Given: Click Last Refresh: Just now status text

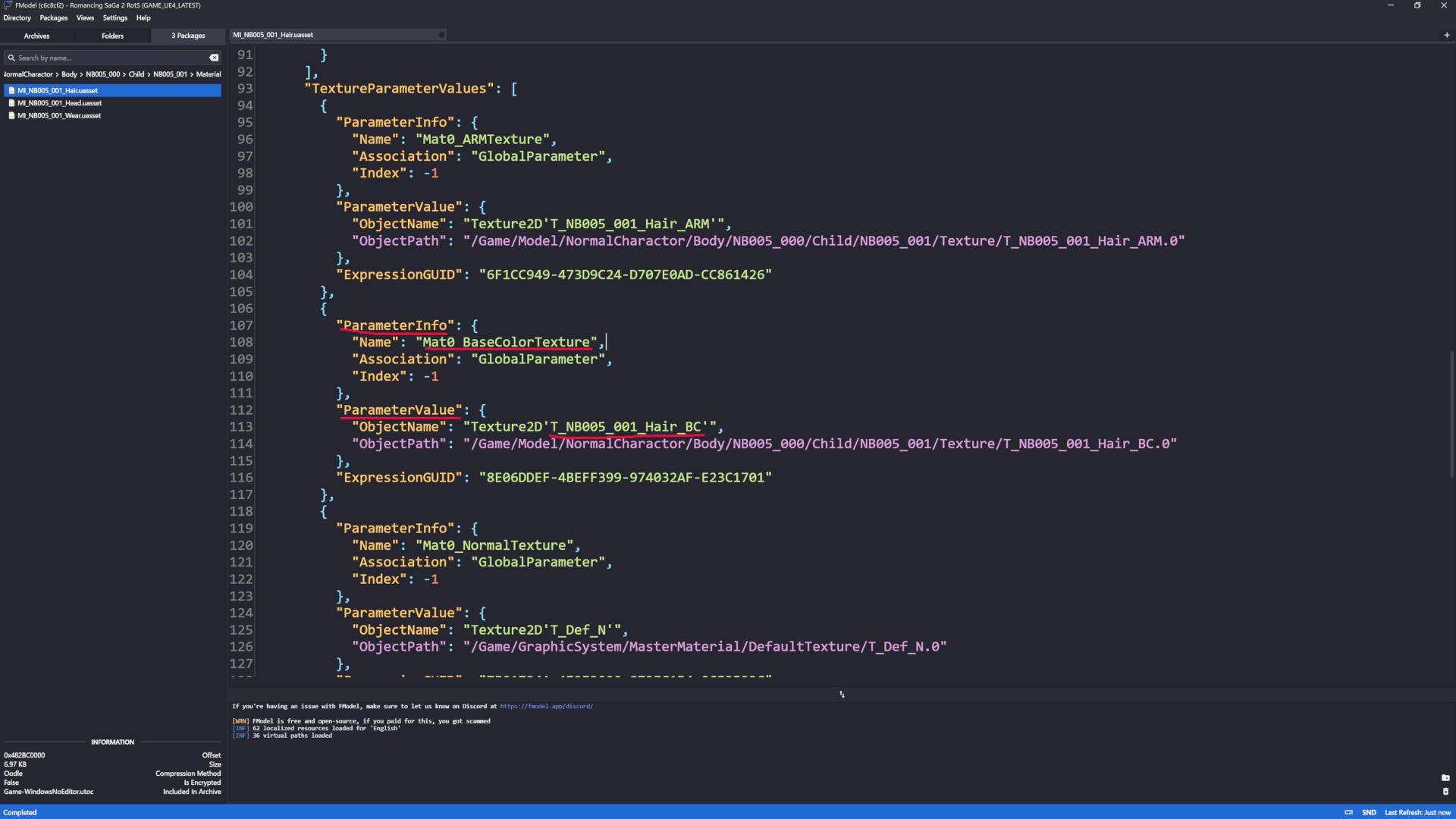Looking at the screenshot, I should pos(1417,812).
